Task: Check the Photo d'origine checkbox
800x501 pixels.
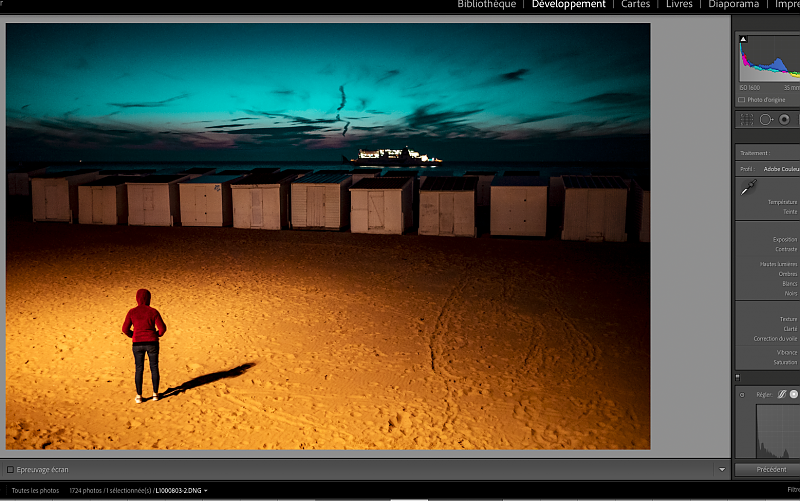Action: coord(741,100)
